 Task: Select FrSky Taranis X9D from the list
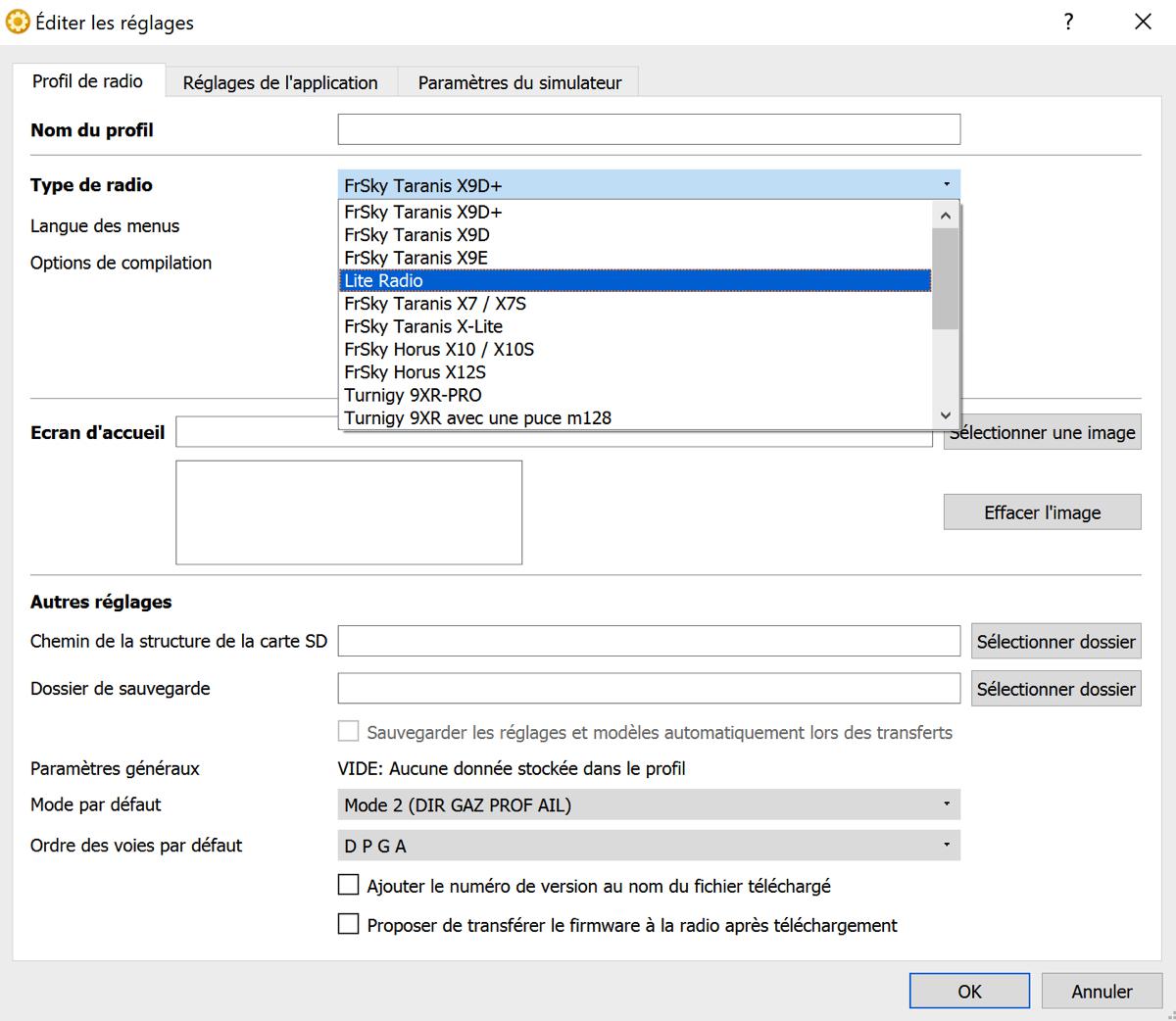click(x=635, y=235)
